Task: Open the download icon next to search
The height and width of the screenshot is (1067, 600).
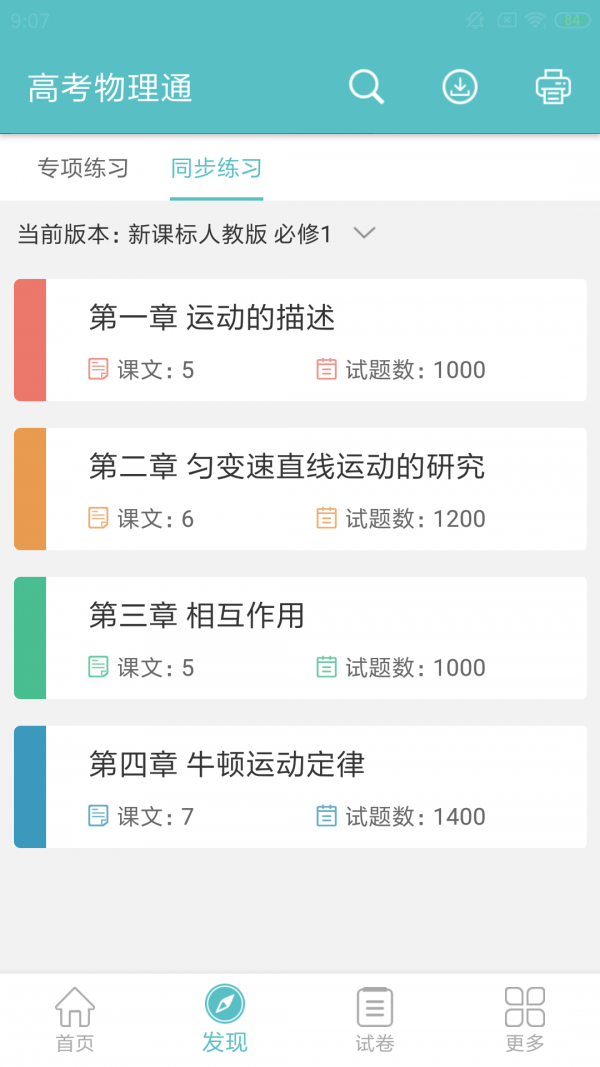Action: [459, 87]
